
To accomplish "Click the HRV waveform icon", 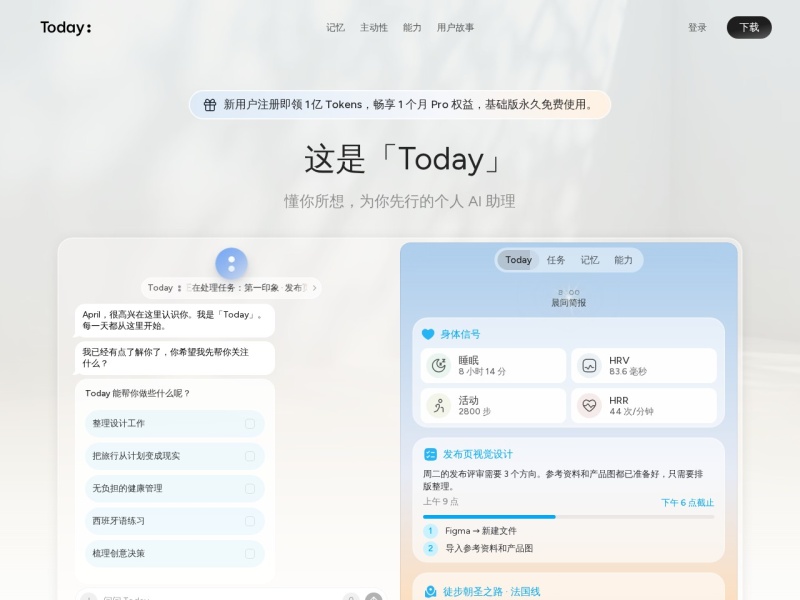I will tap(589, 365).
